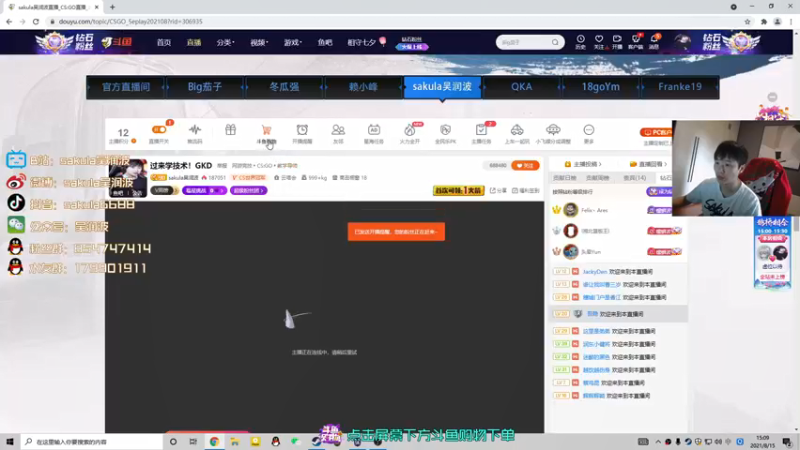Expand the 视频 navigation dropdown
Screen dimensions: 800x450
click(x=259, y=42)
